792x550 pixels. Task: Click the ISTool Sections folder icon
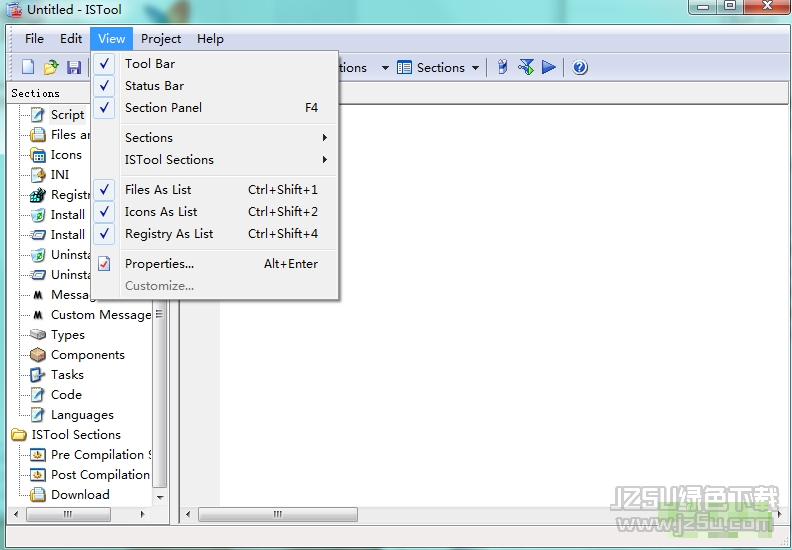(19, 434)
